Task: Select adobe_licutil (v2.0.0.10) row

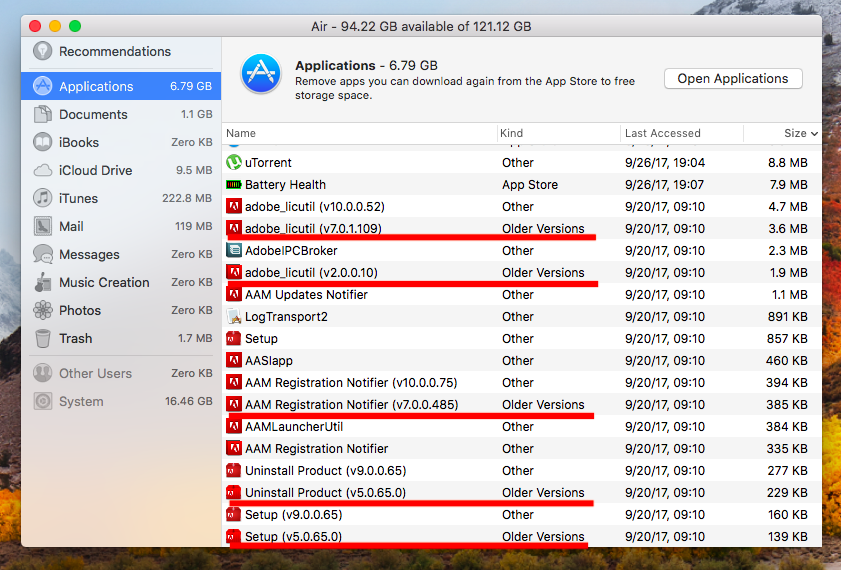Action: point(521,272)
